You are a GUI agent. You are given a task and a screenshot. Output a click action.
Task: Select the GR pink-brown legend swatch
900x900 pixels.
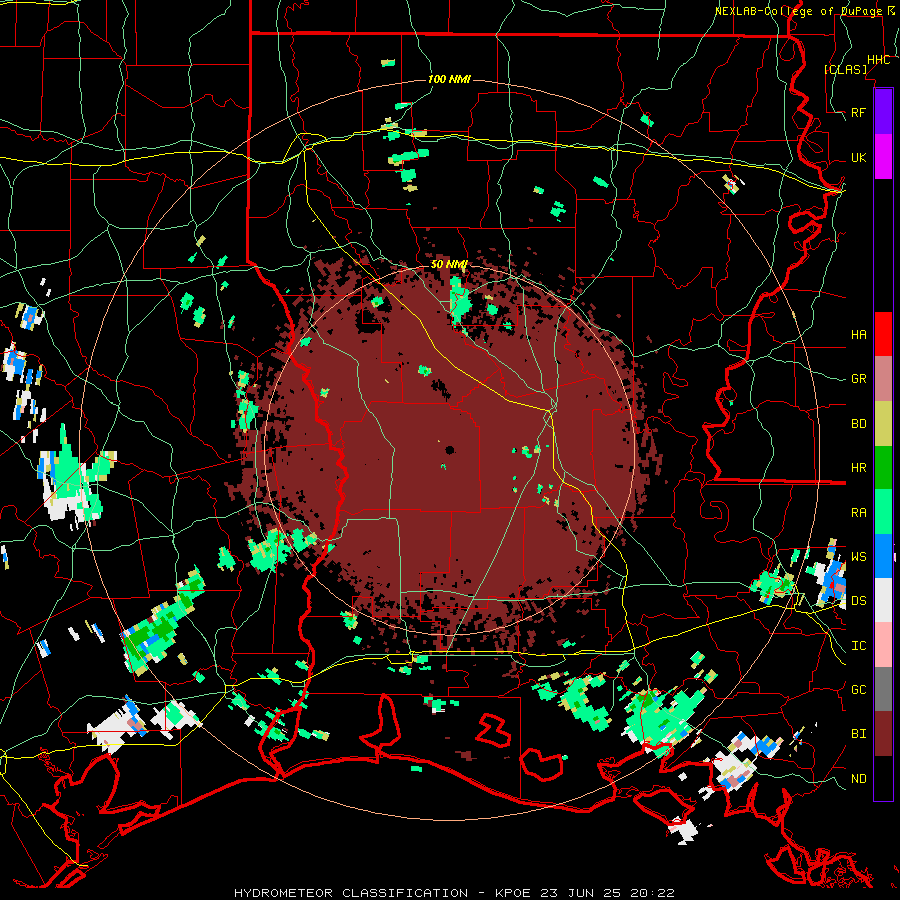click(x=883, y=379)
